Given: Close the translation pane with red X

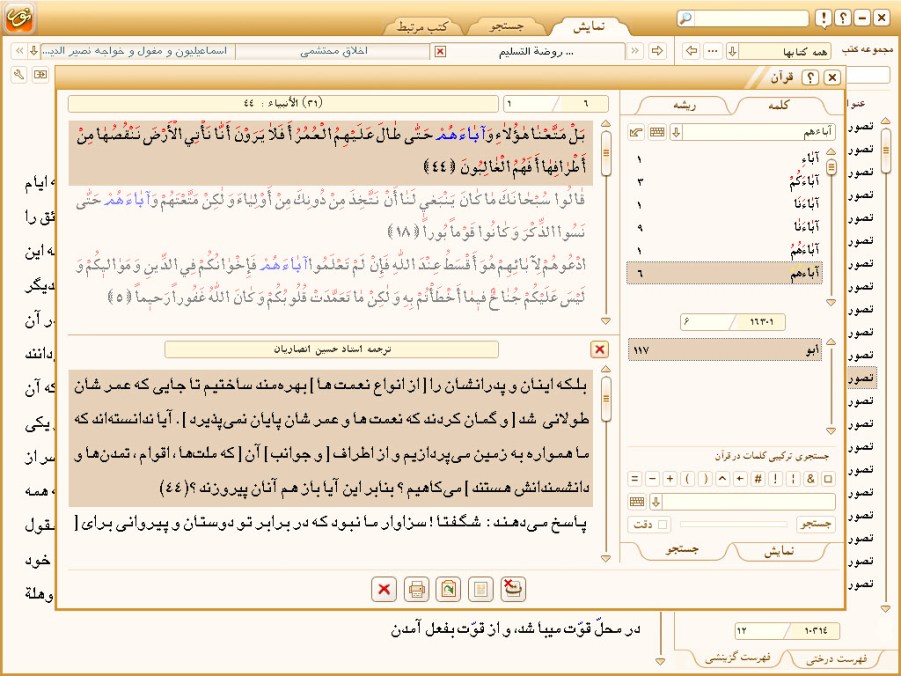Looking at the screenshot, I should pos(599,349).
